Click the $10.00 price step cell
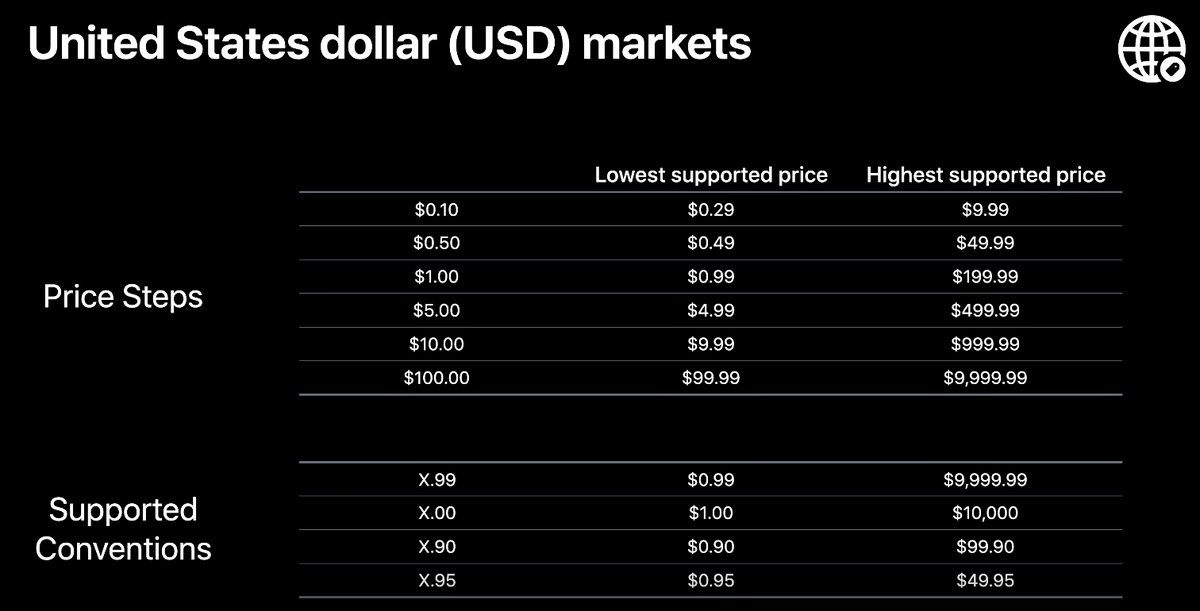 click(437, 344)
